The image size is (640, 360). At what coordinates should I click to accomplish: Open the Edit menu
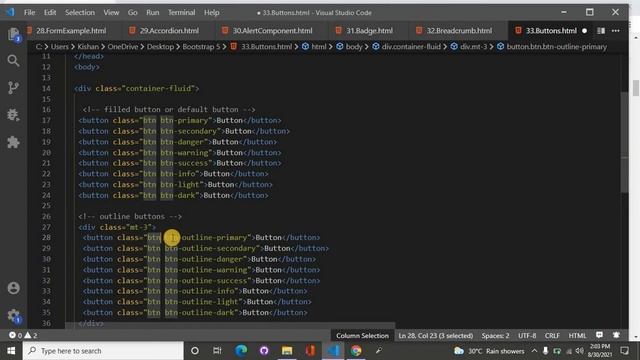click(50, 13)
